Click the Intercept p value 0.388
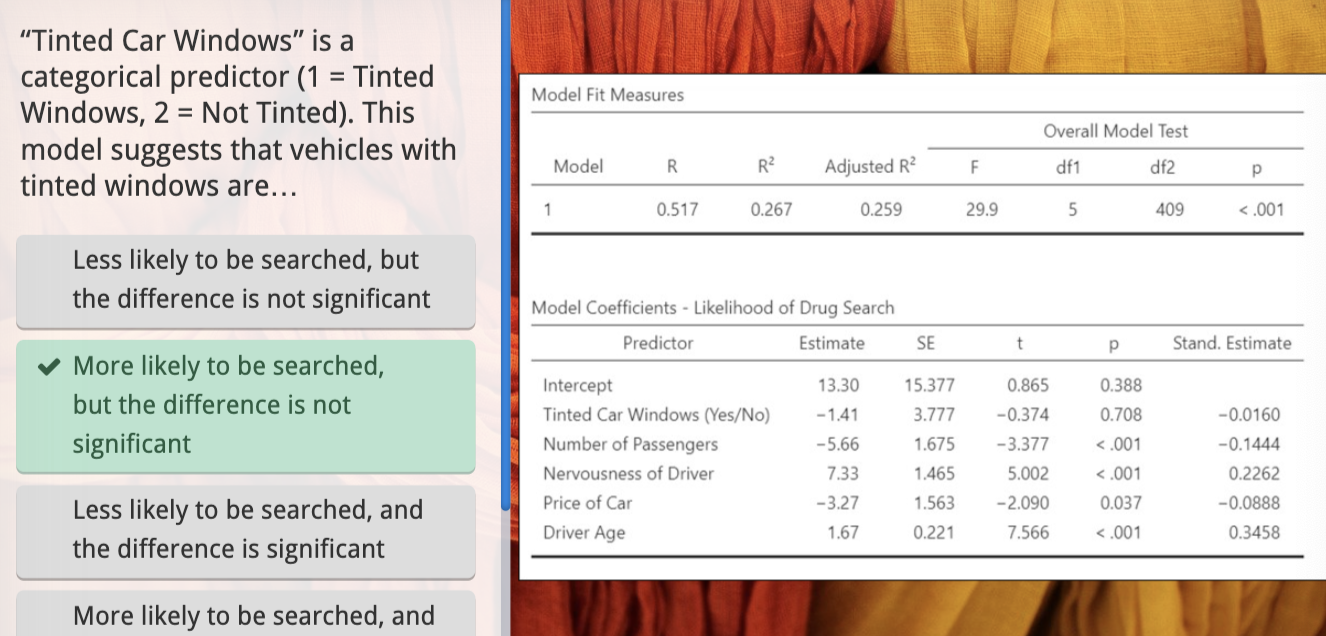This screenshot has height=636, width=1326. click(x=1121, y=385)
